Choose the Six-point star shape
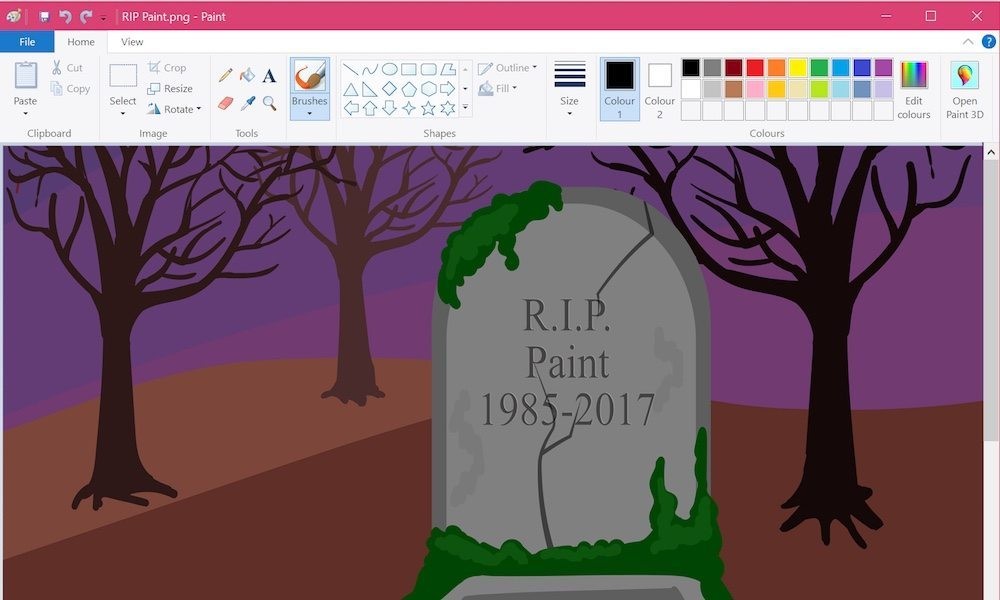 448,108
